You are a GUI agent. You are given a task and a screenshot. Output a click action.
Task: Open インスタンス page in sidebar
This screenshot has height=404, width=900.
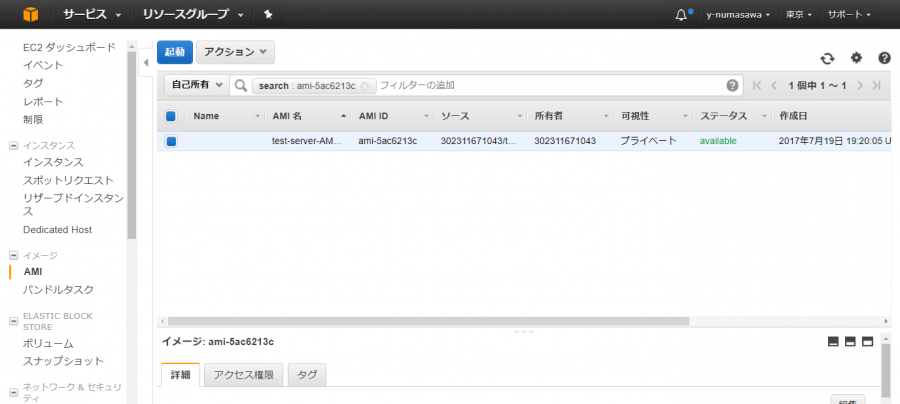coord(53,162)
